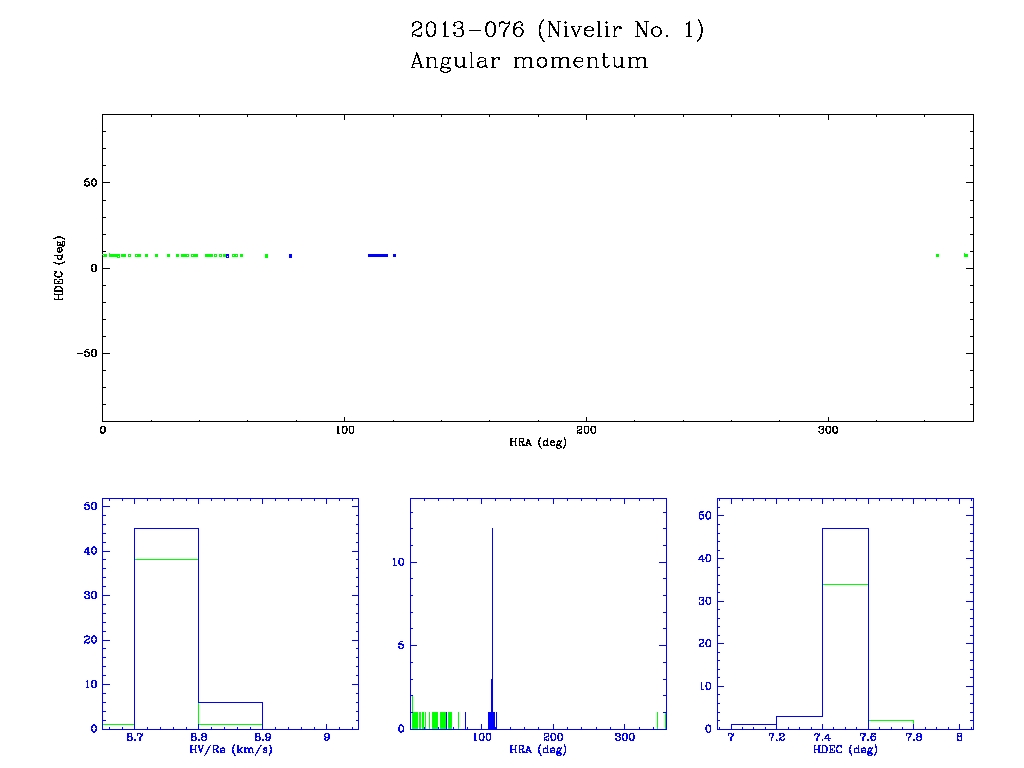Click the "300" tick on the HRA histogram
Image resolution: width=1024 pixels, height=768 pixels.
[624, 737]
